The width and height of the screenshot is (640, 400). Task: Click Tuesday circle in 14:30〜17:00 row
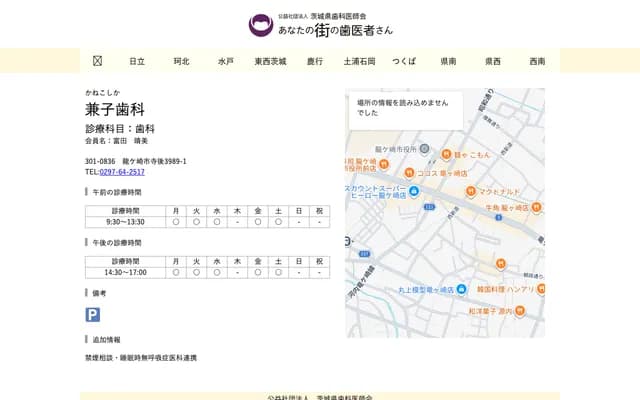coord(196,273)
